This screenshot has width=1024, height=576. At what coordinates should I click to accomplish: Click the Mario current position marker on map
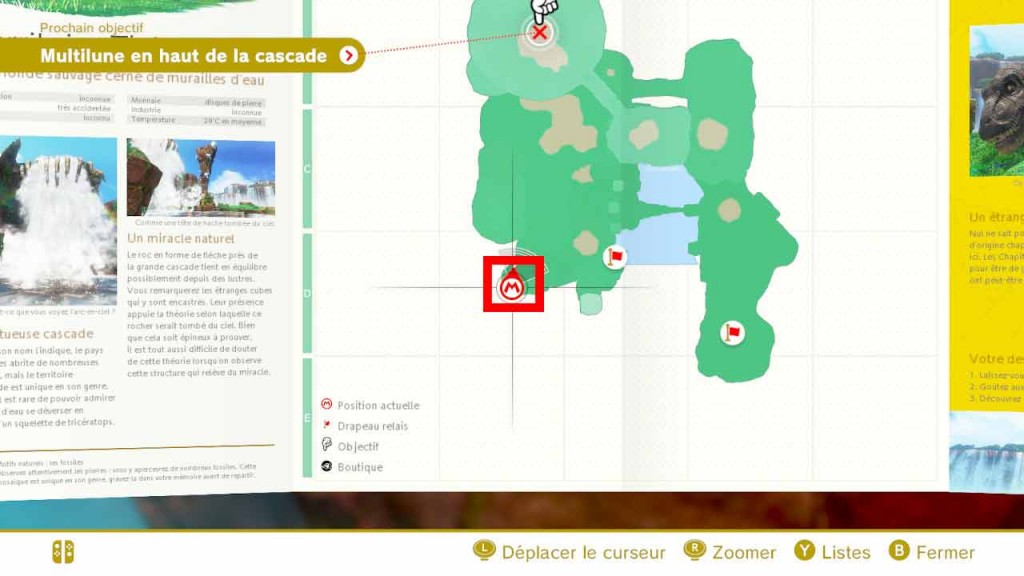(x=511, y=285)
